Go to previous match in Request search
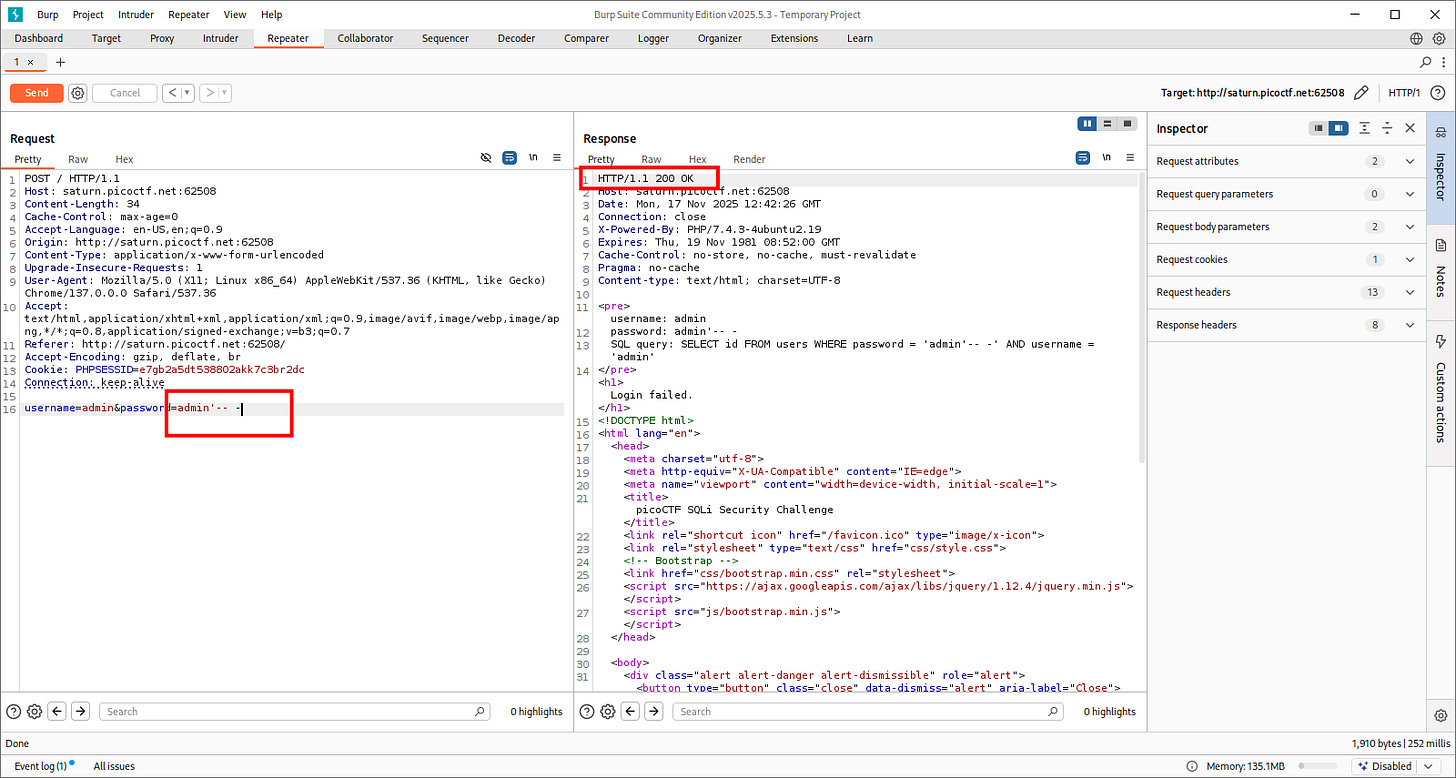The height and width of the screenshot is (778, 1456). pos(58,711)
